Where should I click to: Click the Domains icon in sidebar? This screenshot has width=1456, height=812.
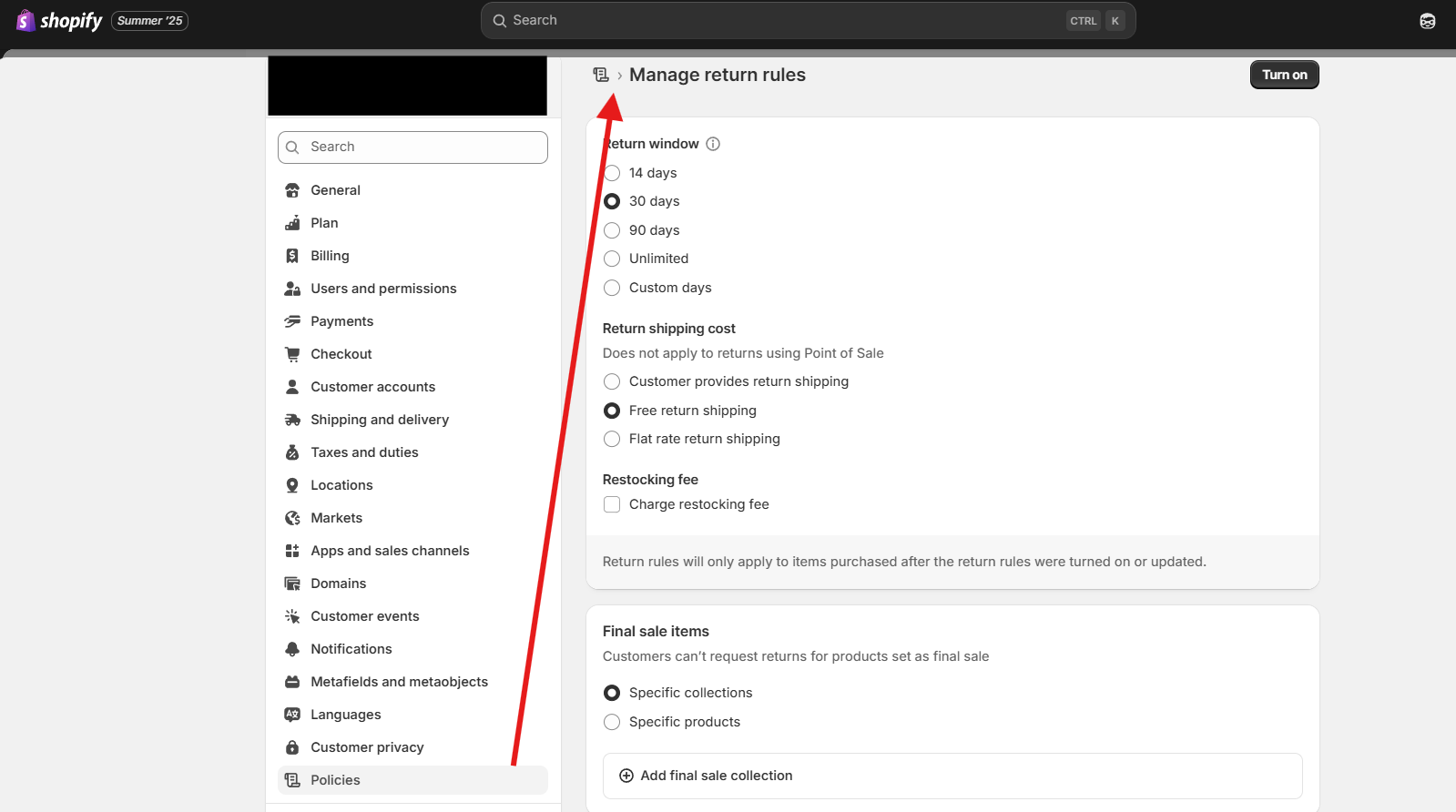pyautogui.click(x=292, y=584)
